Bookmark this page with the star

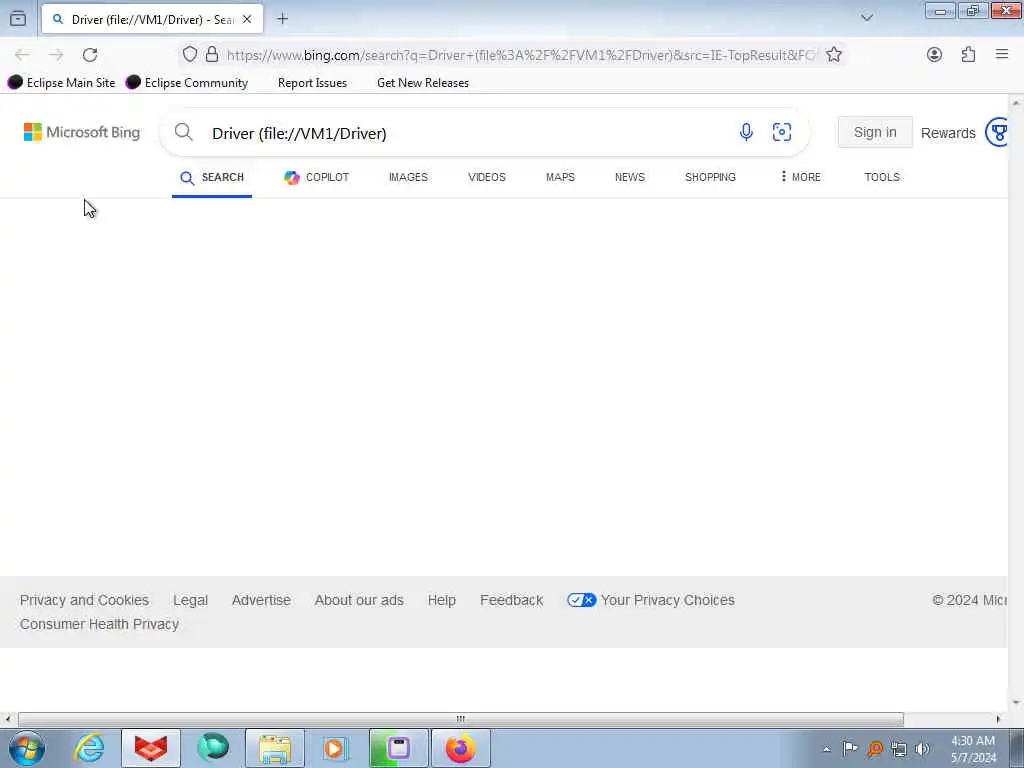[x=833, y=54]
